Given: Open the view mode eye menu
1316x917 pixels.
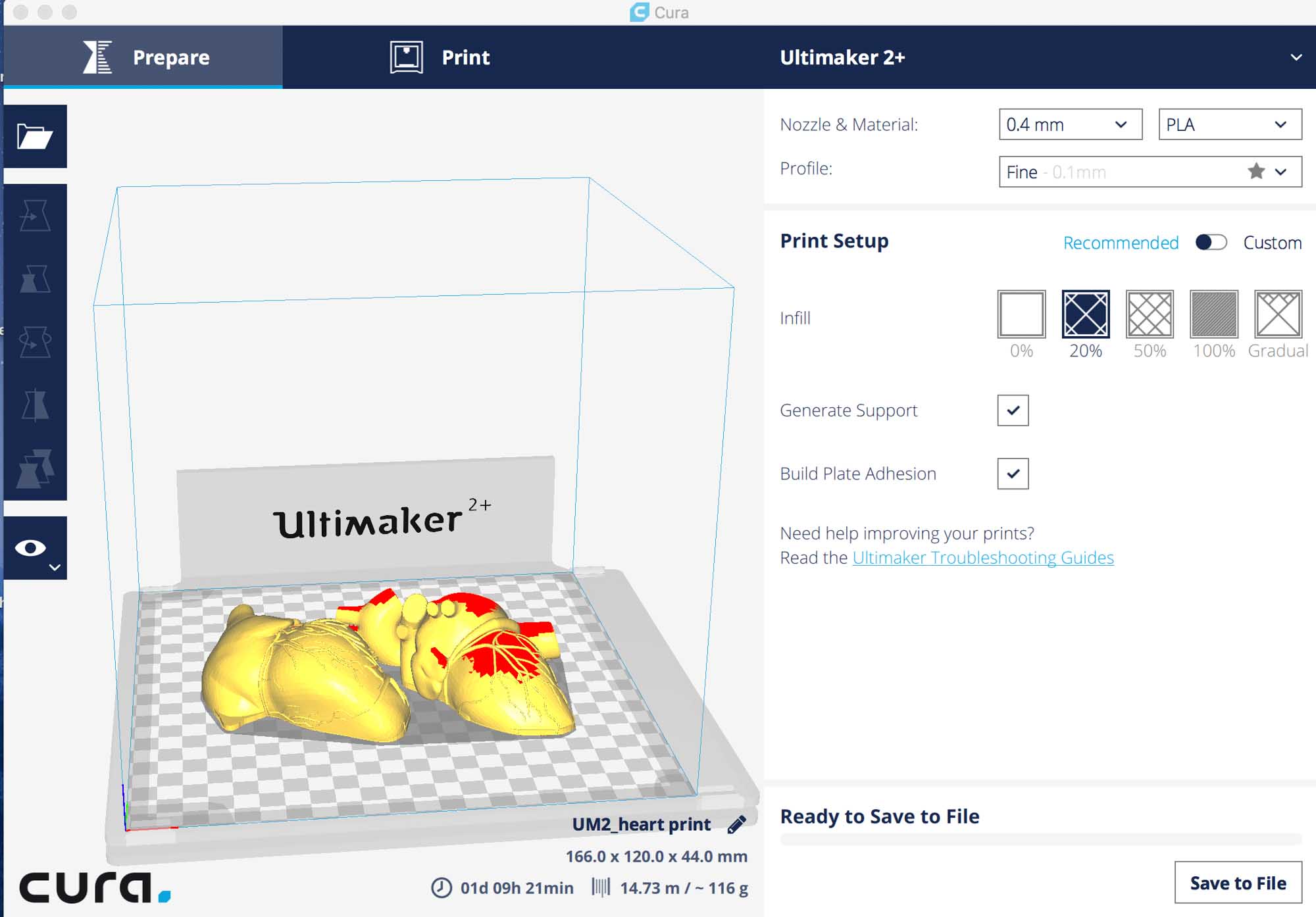Looking at the screenshot, I should (x=35, y=548).
